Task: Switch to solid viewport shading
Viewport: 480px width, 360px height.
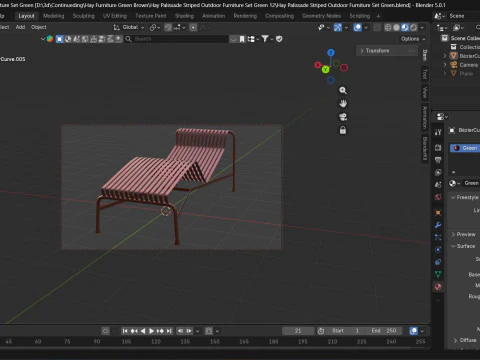Action: point(396,28)
